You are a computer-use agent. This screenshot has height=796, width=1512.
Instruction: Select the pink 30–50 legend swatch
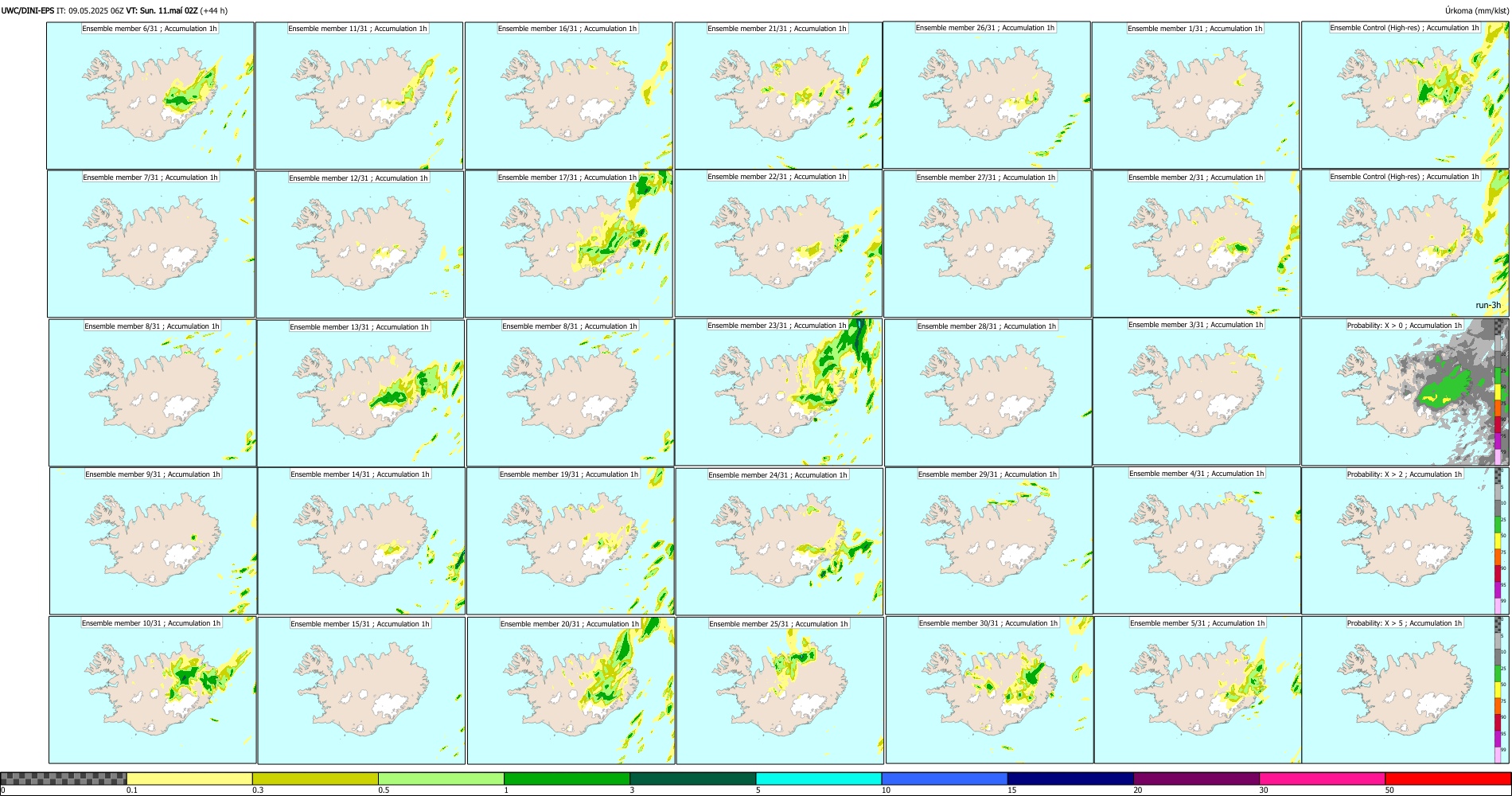1322,778
